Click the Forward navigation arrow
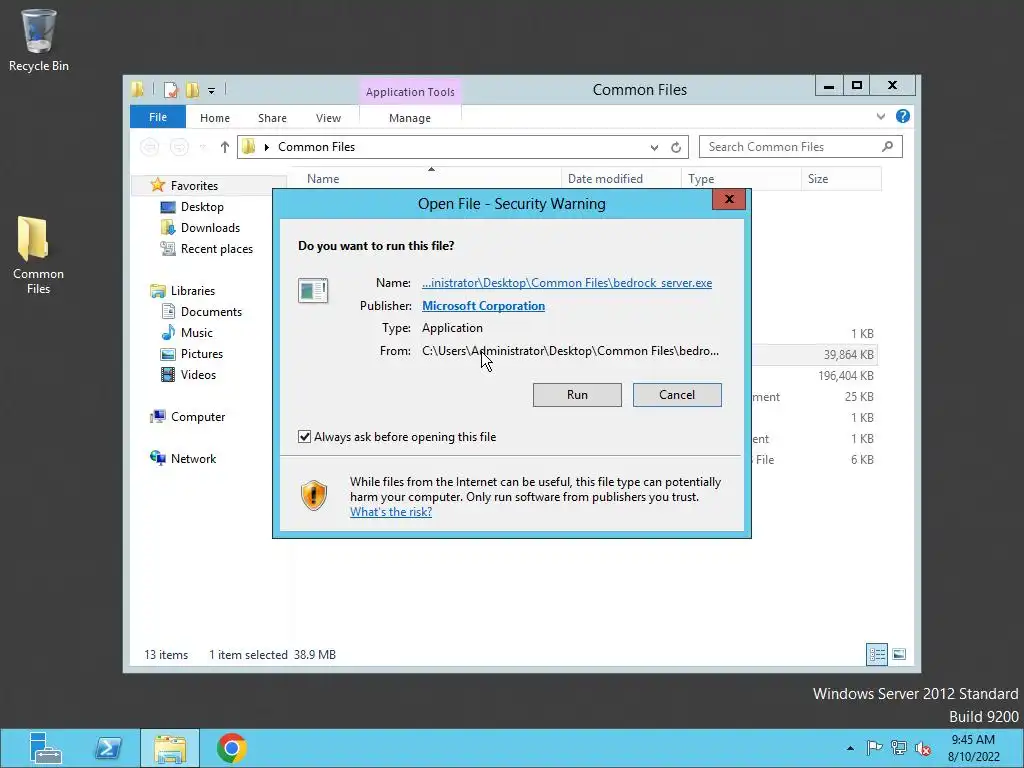The height and width of the screenshot is (768, 1024). (x=179, y=147)
